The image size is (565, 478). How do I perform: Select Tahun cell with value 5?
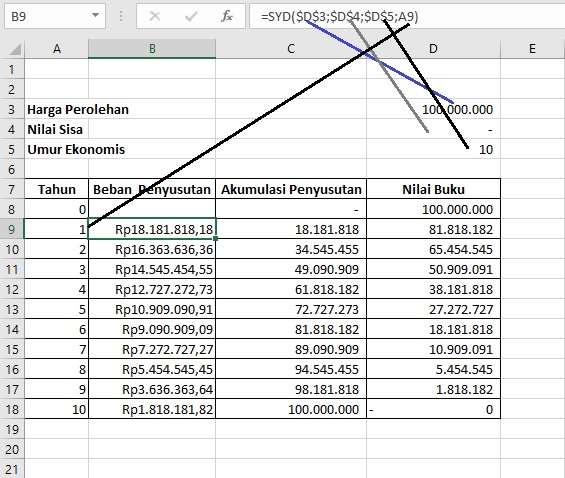coord(57,309)
